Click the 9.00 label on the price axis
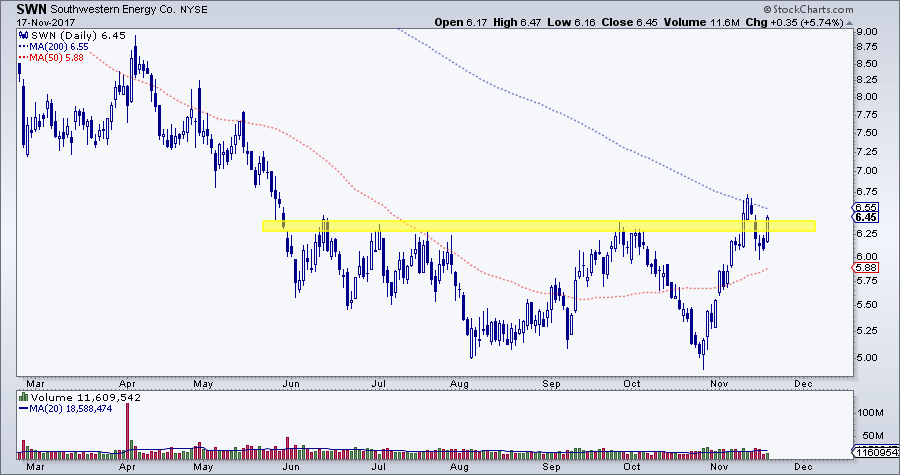This screenshot has height=475, width=900. tap(866, 31)
